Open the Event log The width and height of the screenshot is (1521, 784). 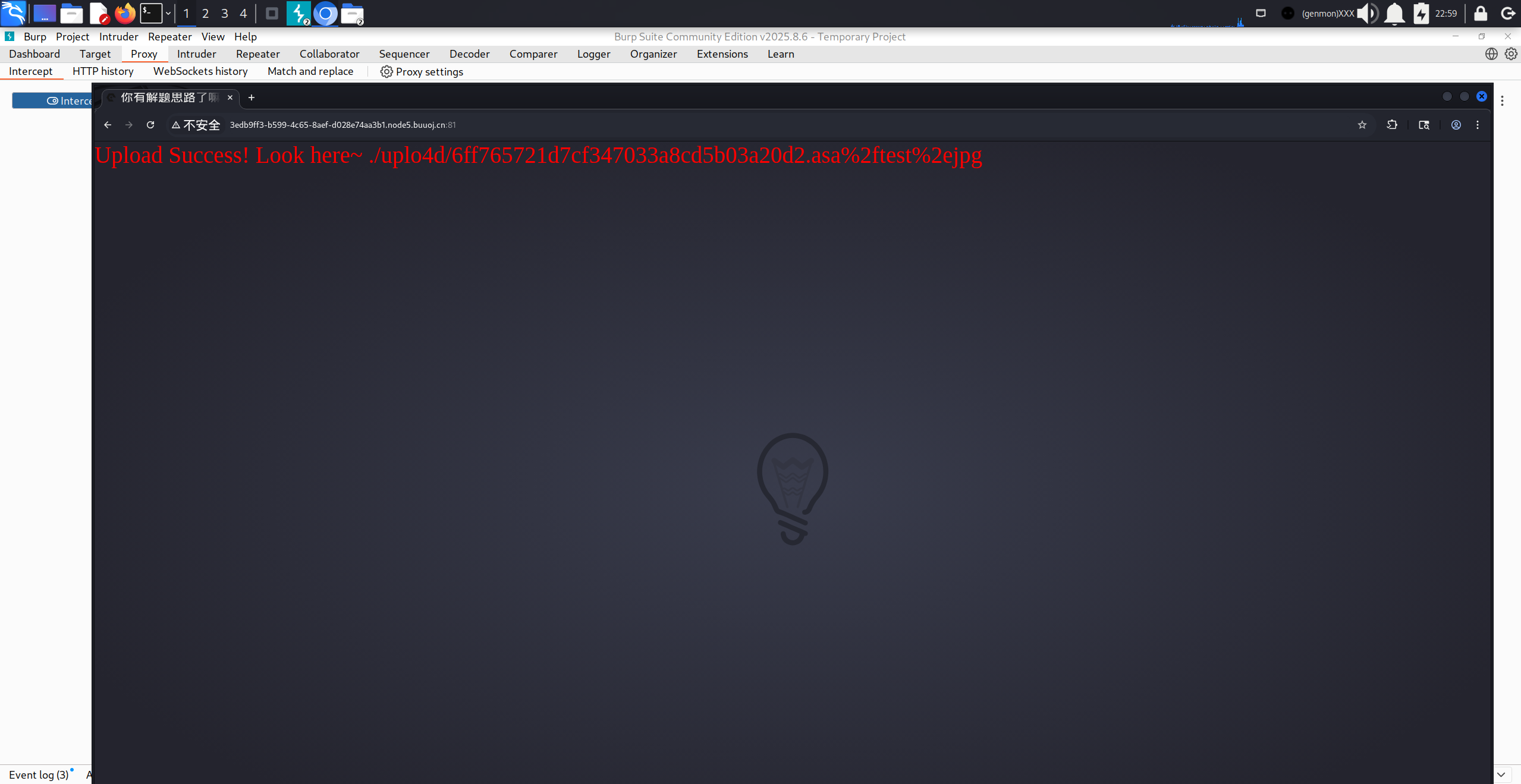click(39, 774)
